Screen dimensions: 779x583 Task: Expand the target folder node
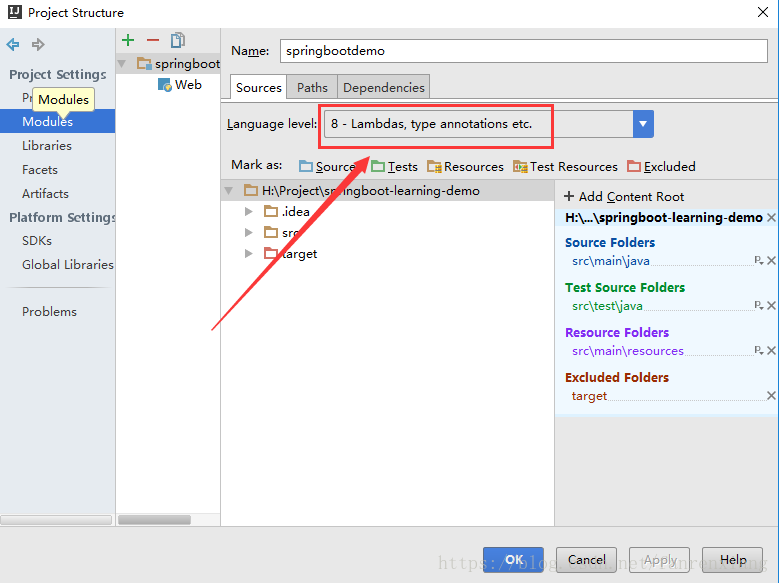click(x=249, y=254)
